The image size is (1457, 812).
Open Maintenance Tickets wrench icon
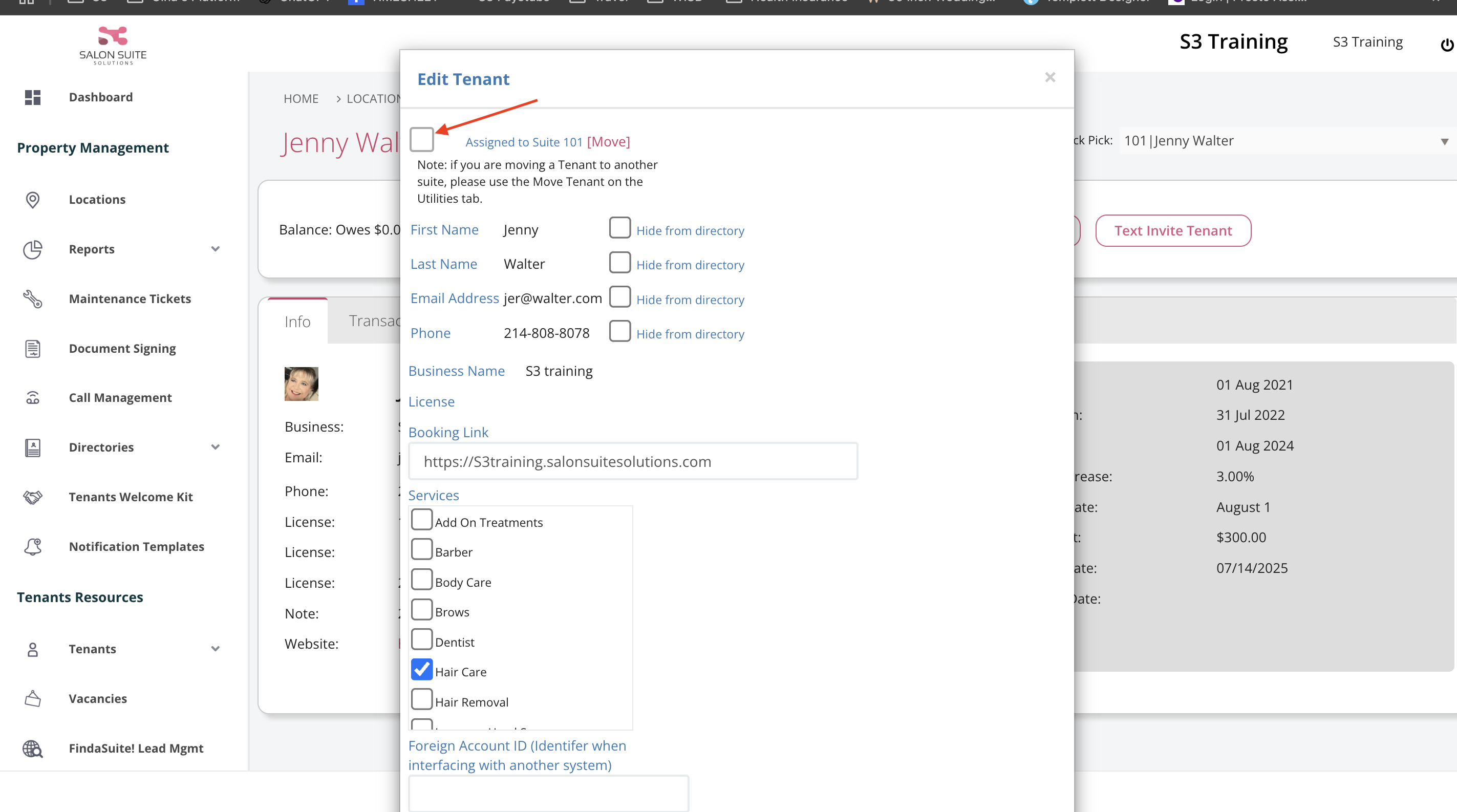click(33, 298)
